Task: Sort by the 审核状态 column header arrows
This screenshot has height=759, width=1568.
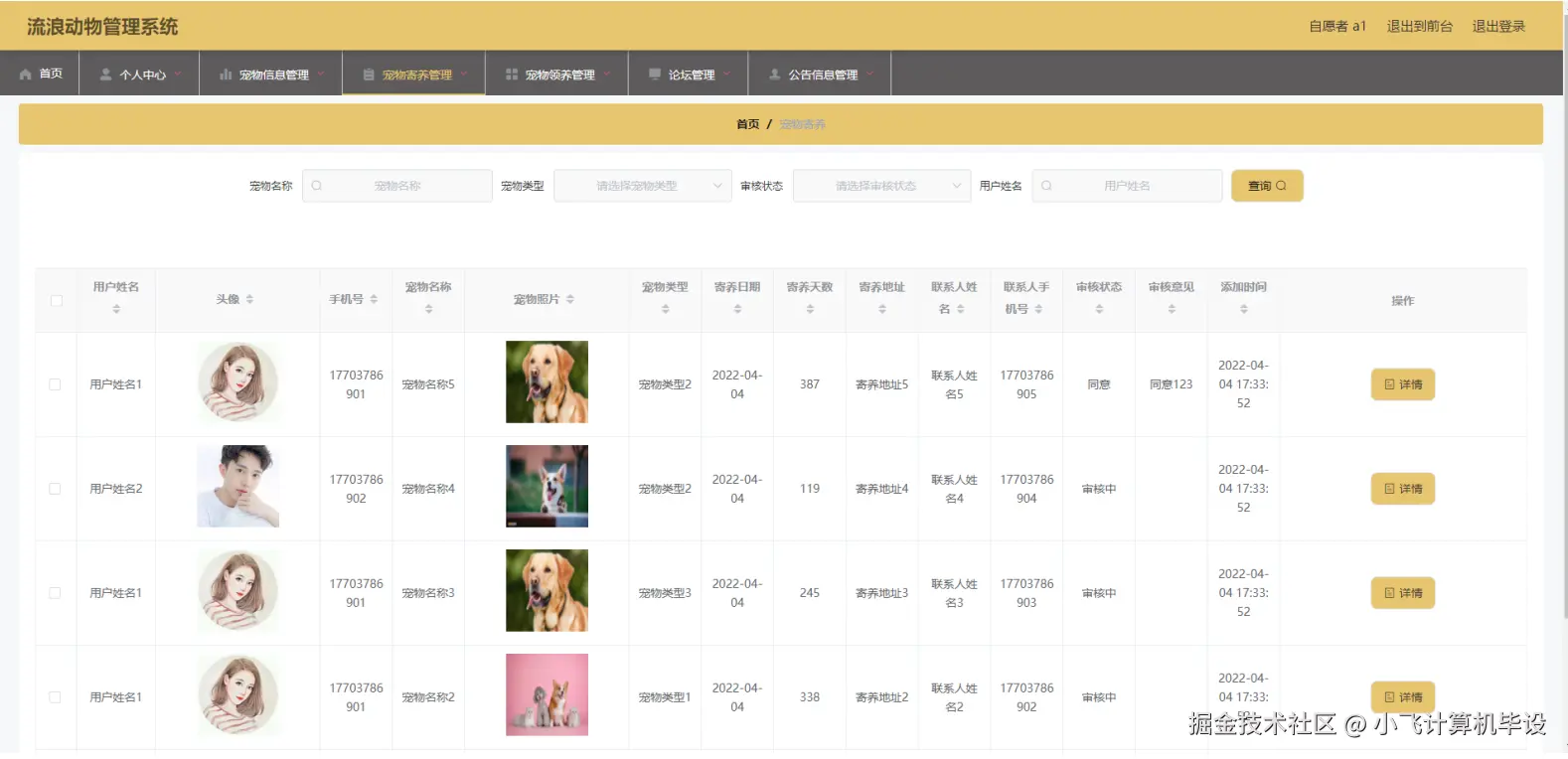Action: coord(1099,309)
